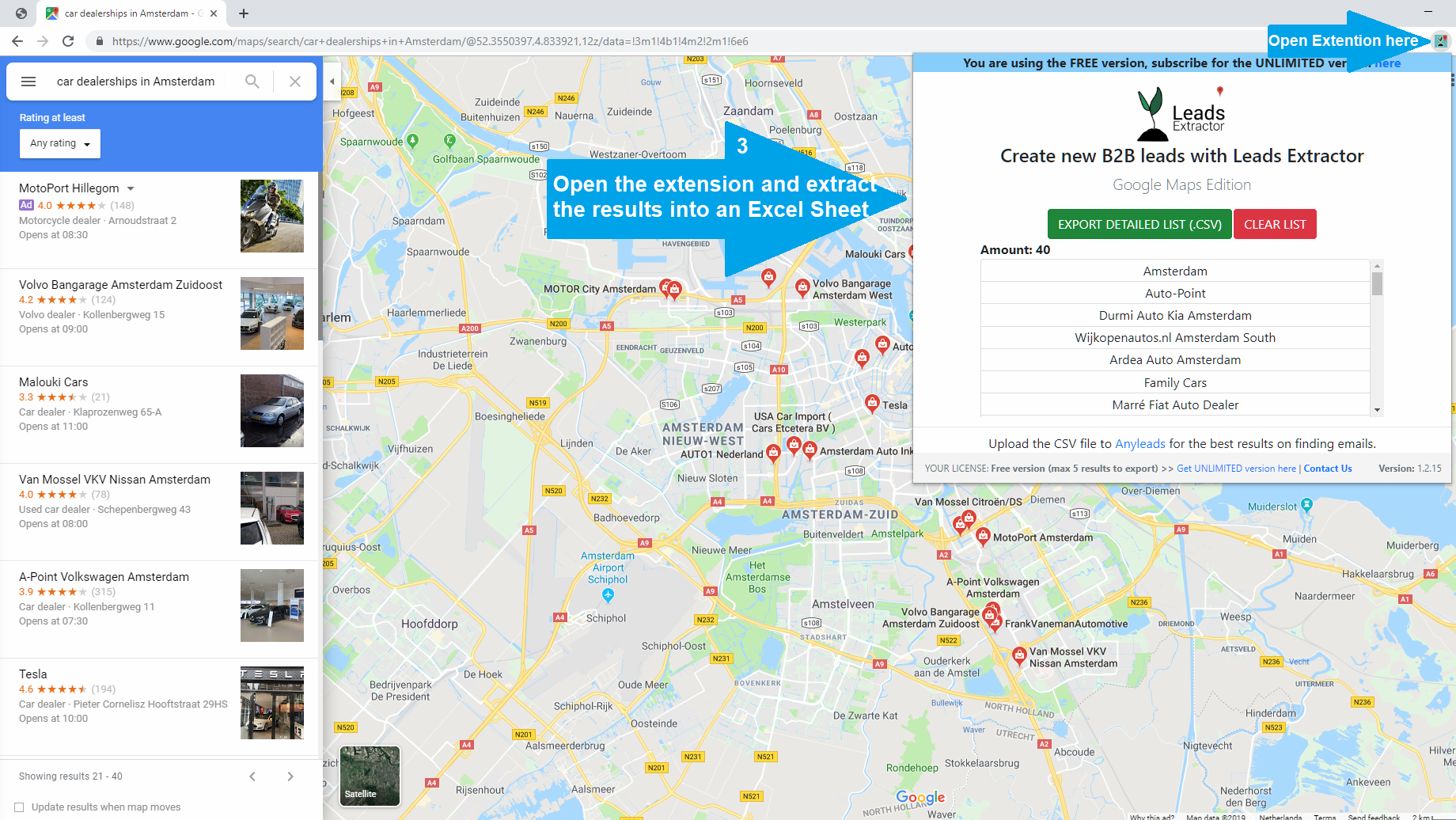Click the Clear List button
The image size is (1456, 820).
(1275, 224)
